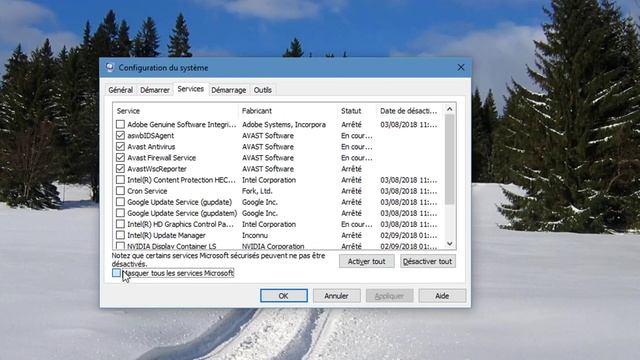Click the Désactiver tout button
Image resolution: width=640 pixels, height=360 pixels.
(427, 261)
